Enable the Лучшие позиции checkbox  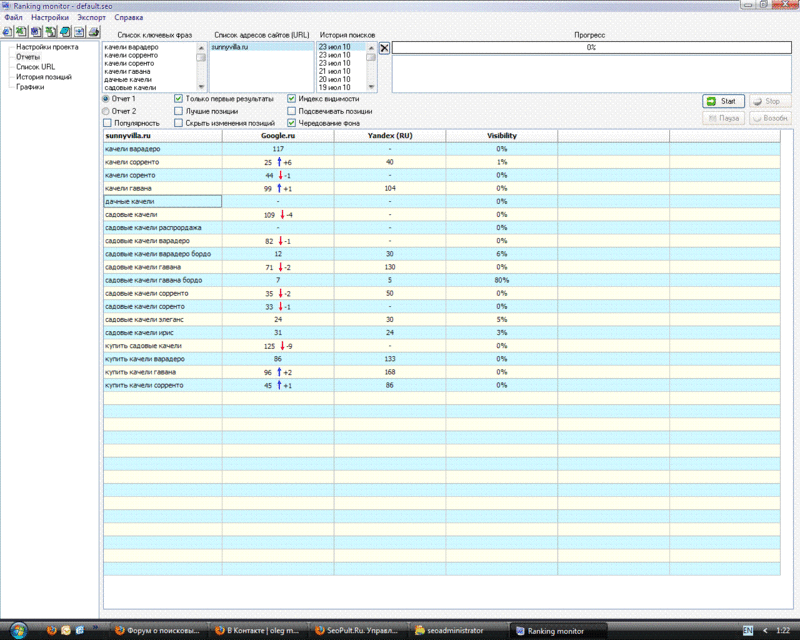(x=178, y=111)
